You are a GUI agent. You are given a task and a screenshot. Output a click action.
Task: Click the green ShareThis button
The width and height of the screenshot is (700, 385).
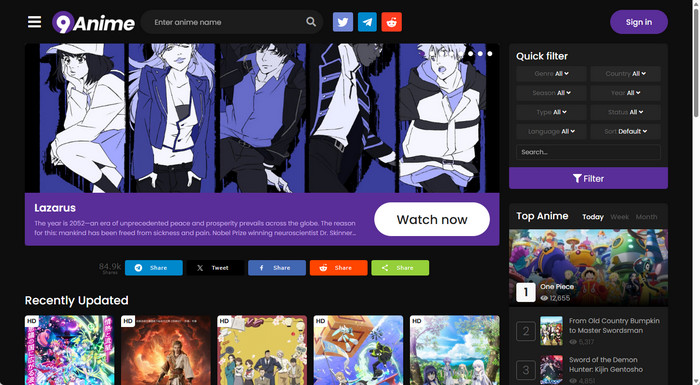point(400,268)
